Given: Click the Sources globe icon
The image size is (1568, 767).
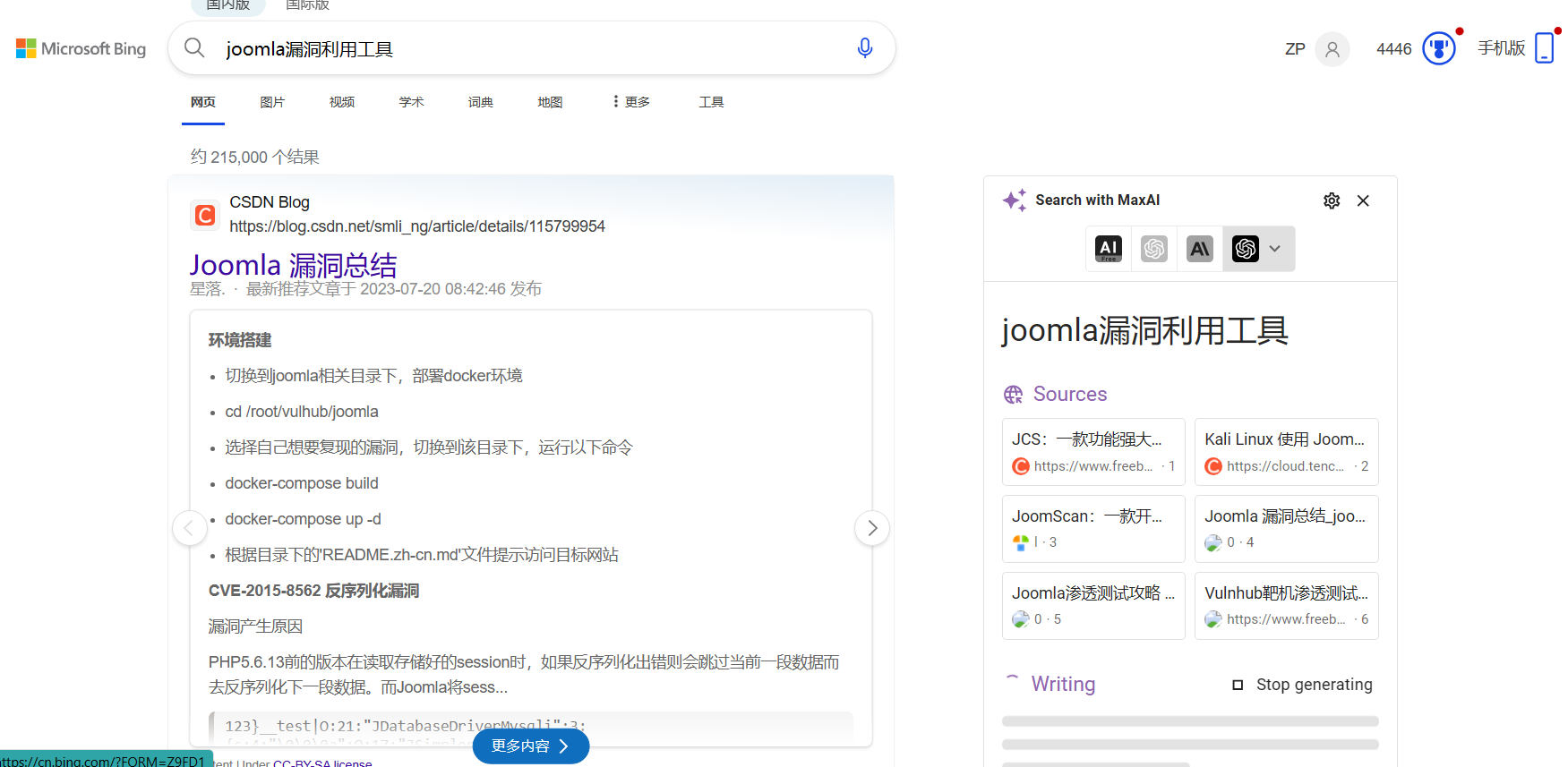Looking at the screenshot, I should point(1013,395).
